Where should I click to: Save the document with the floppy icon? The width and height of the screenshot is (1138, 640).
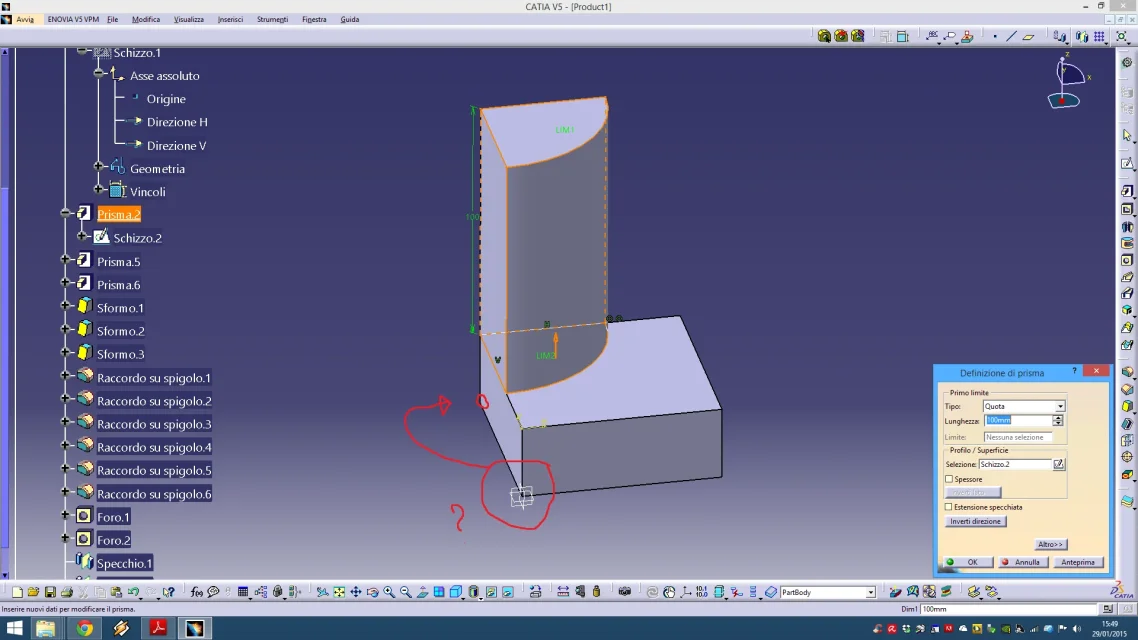[x=50, y=592]
